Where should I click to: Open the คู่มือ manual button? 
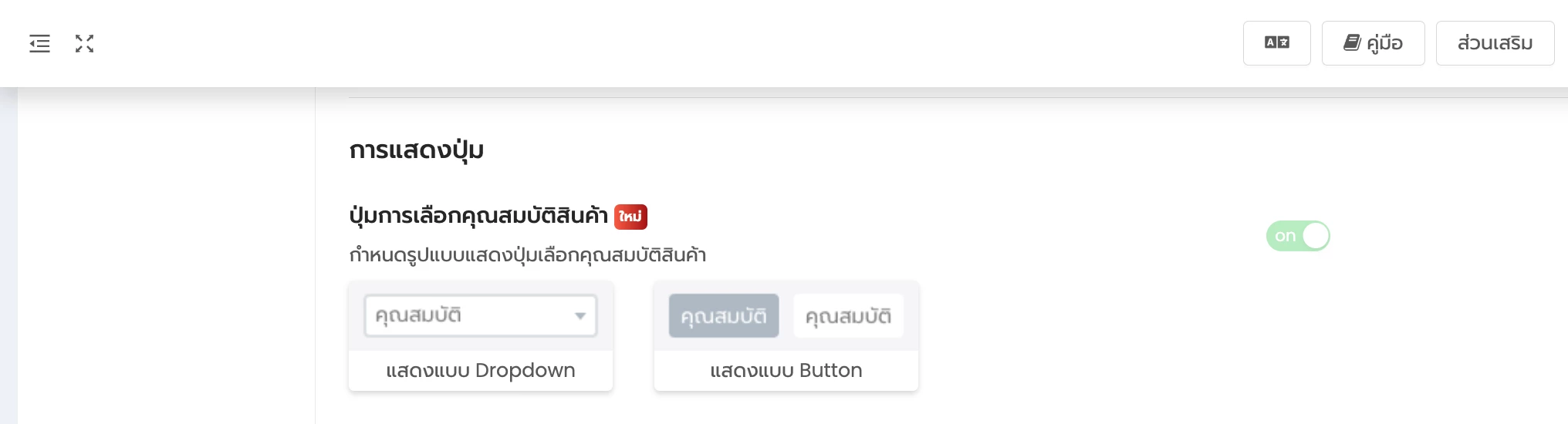click(1374, 43)
